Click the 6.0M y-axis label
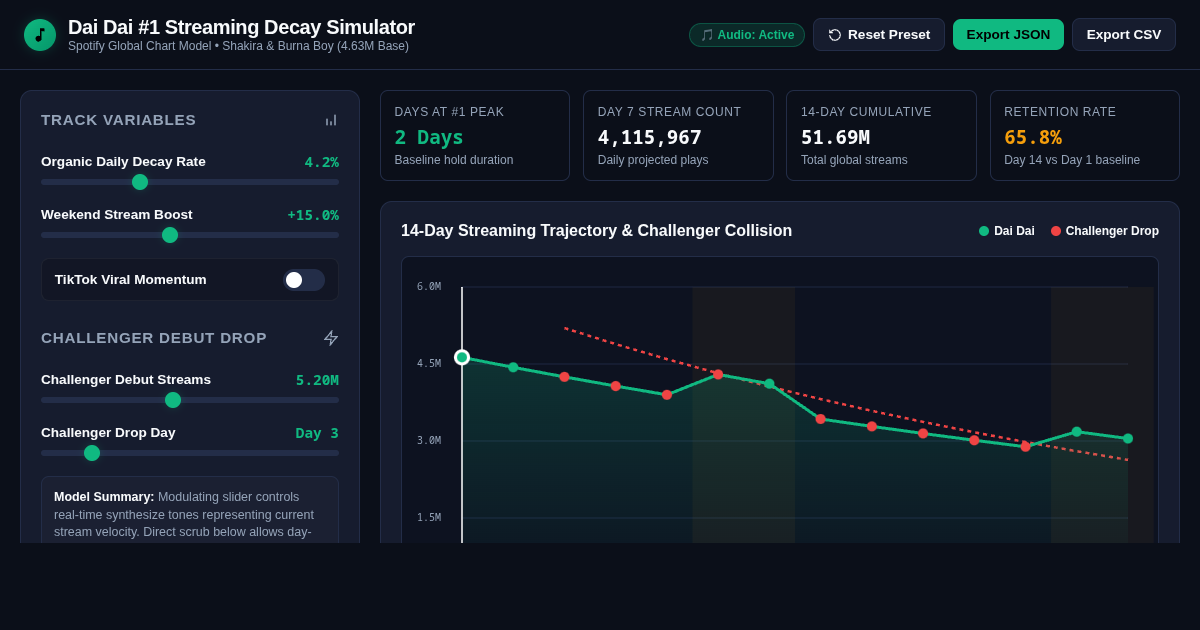The height and width of the screenshot is (630, 1200). tap(429, 287)
